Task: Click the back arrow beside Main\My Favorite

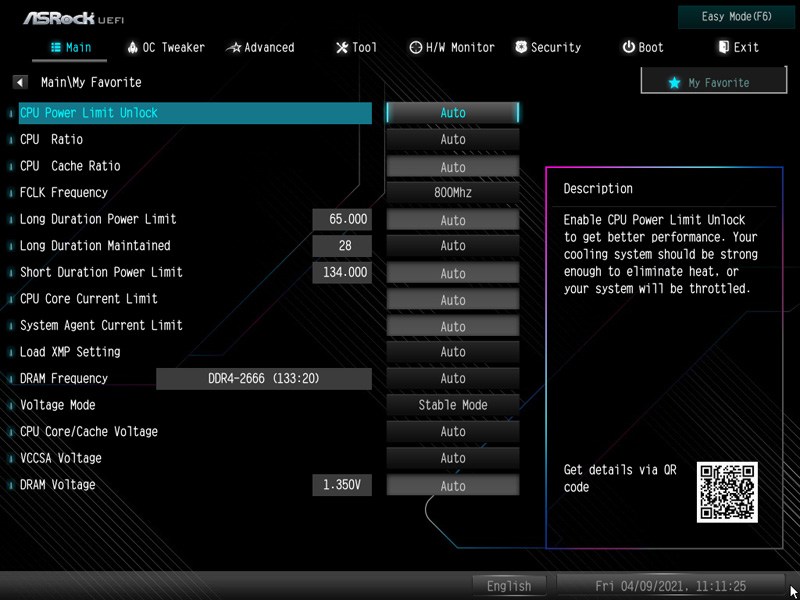Action: point(20,82)
